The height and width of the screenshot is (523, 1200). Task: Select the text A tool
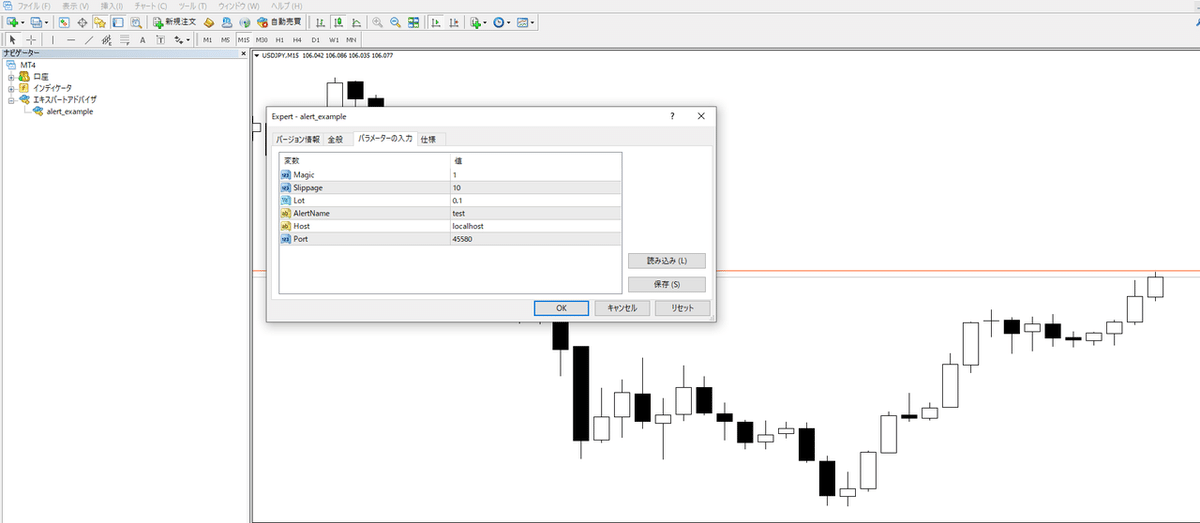pos(142,40)
